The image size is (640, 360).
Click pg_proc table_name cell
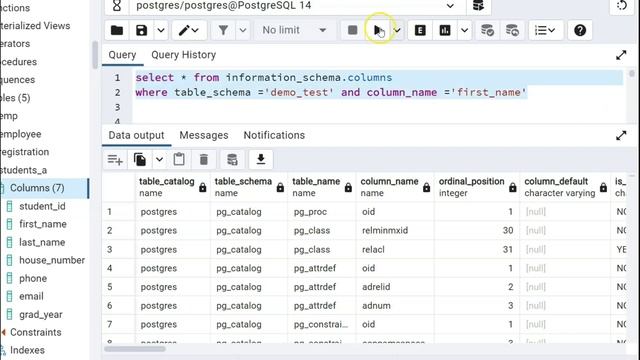pos(322,212)
